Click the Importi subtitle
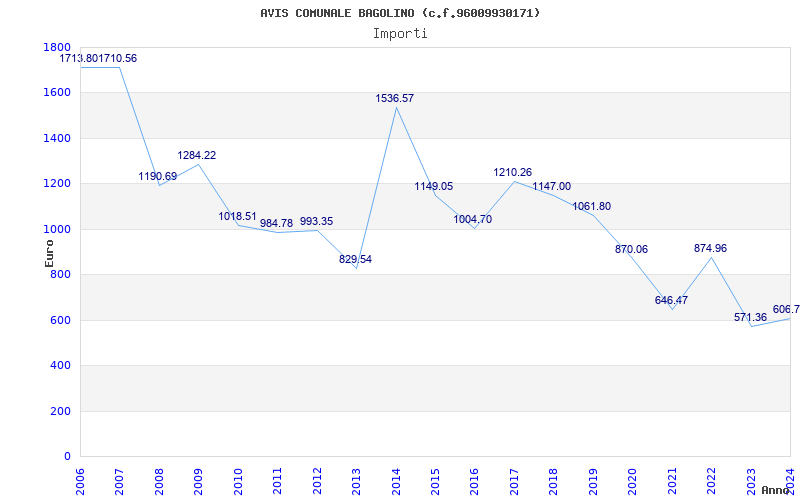Viewport: 800px width, 500px height. click(x=400, y=34)
